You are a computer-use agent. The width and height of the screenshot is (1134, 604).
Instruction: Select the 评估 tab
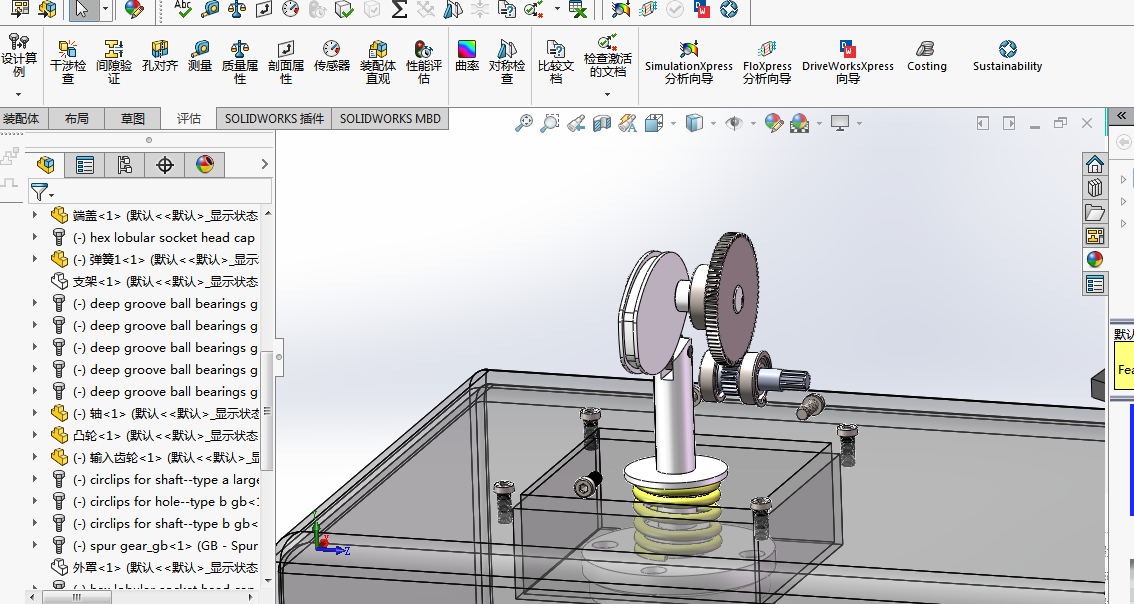point(189,119)
